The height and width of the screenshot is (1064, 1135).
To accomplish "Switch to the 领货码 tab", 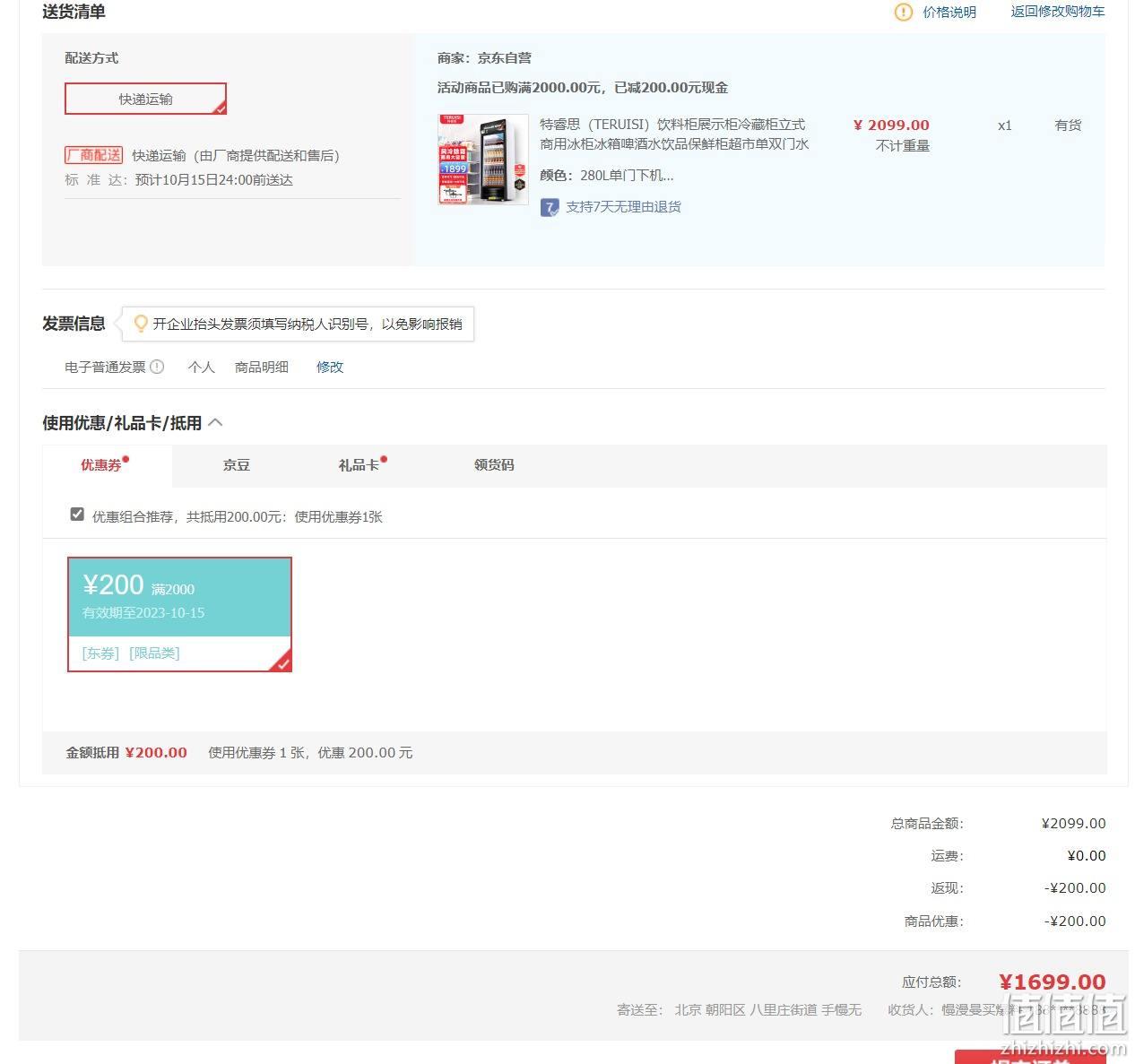I will 494,465.
